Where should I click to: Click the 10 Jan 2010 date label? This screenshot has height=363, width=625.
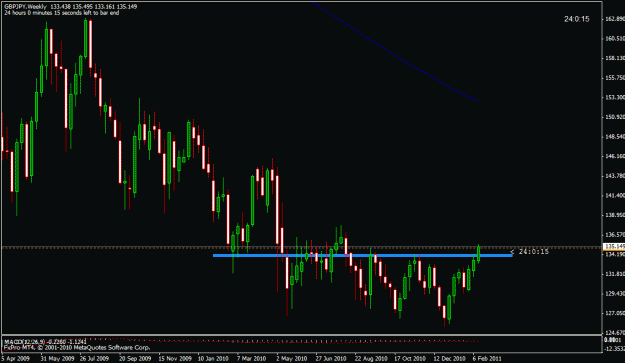213,358
